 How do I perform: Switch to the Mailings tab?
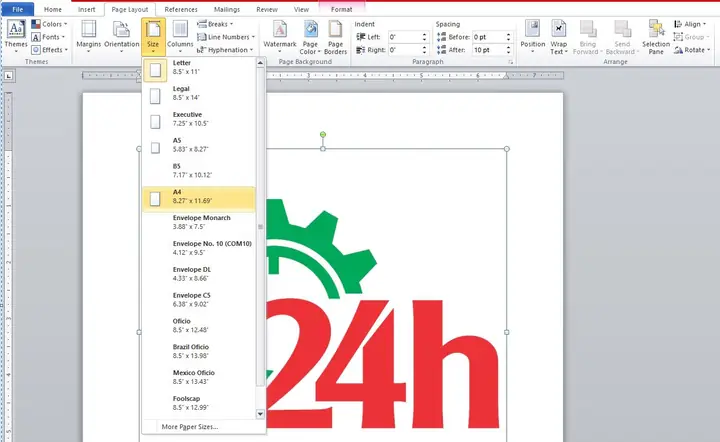pyautogui.click(x=227, y=9)
